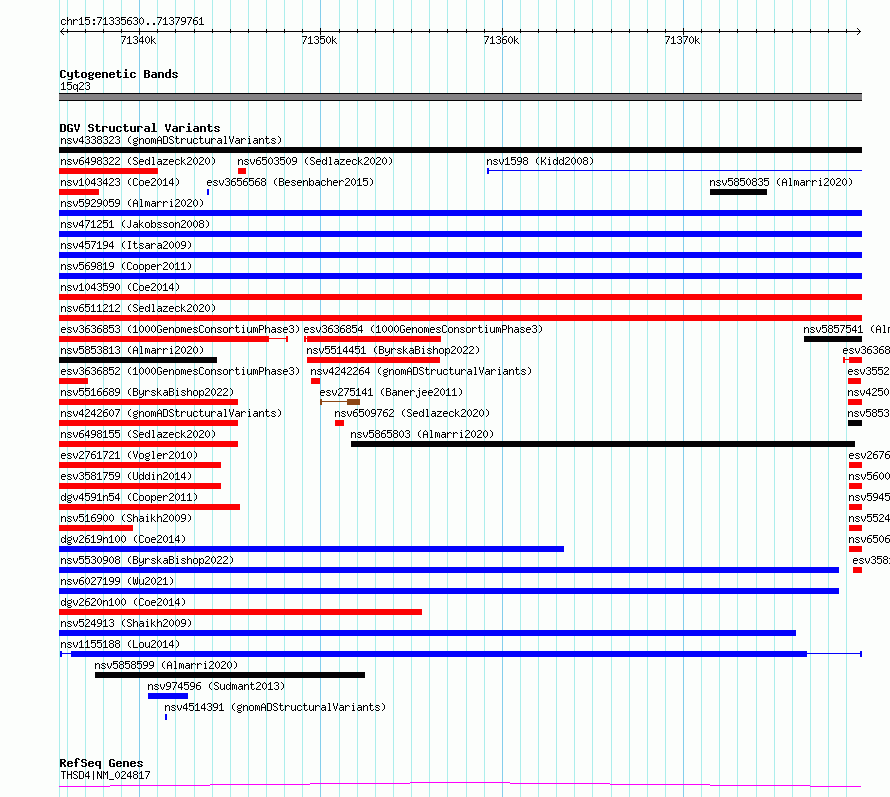Click the nsv6503509 Sedlazeck2020 label

point(315,161)
